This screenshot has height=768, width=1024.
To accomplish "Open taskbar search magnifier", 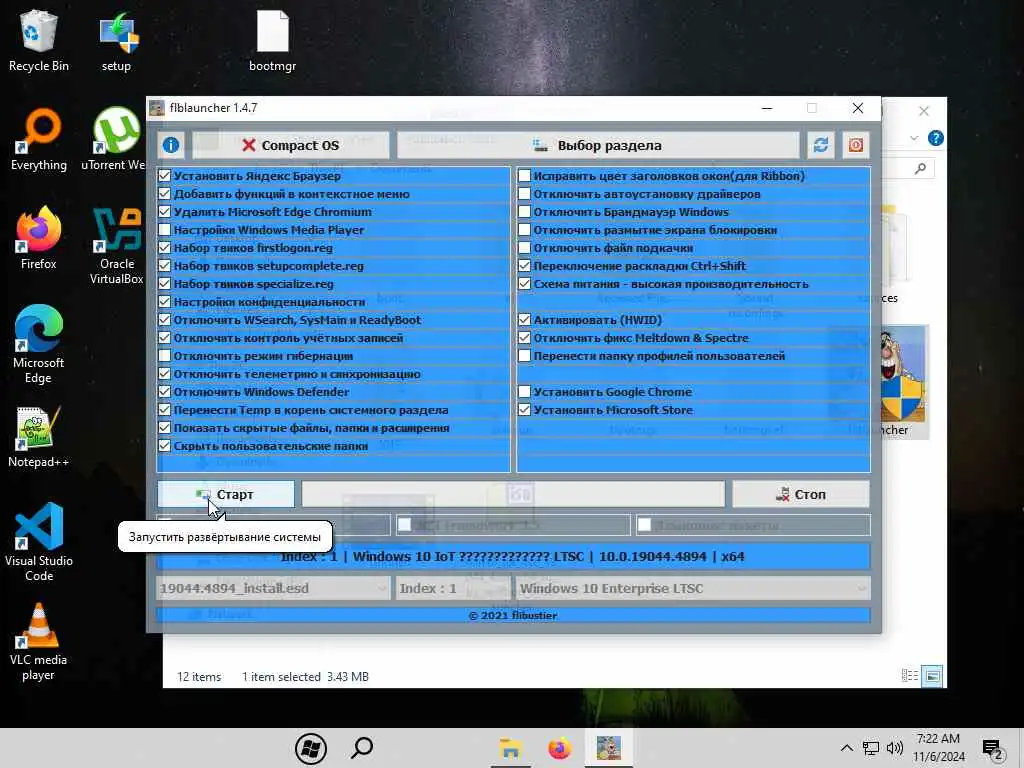I will click(362, 748).
